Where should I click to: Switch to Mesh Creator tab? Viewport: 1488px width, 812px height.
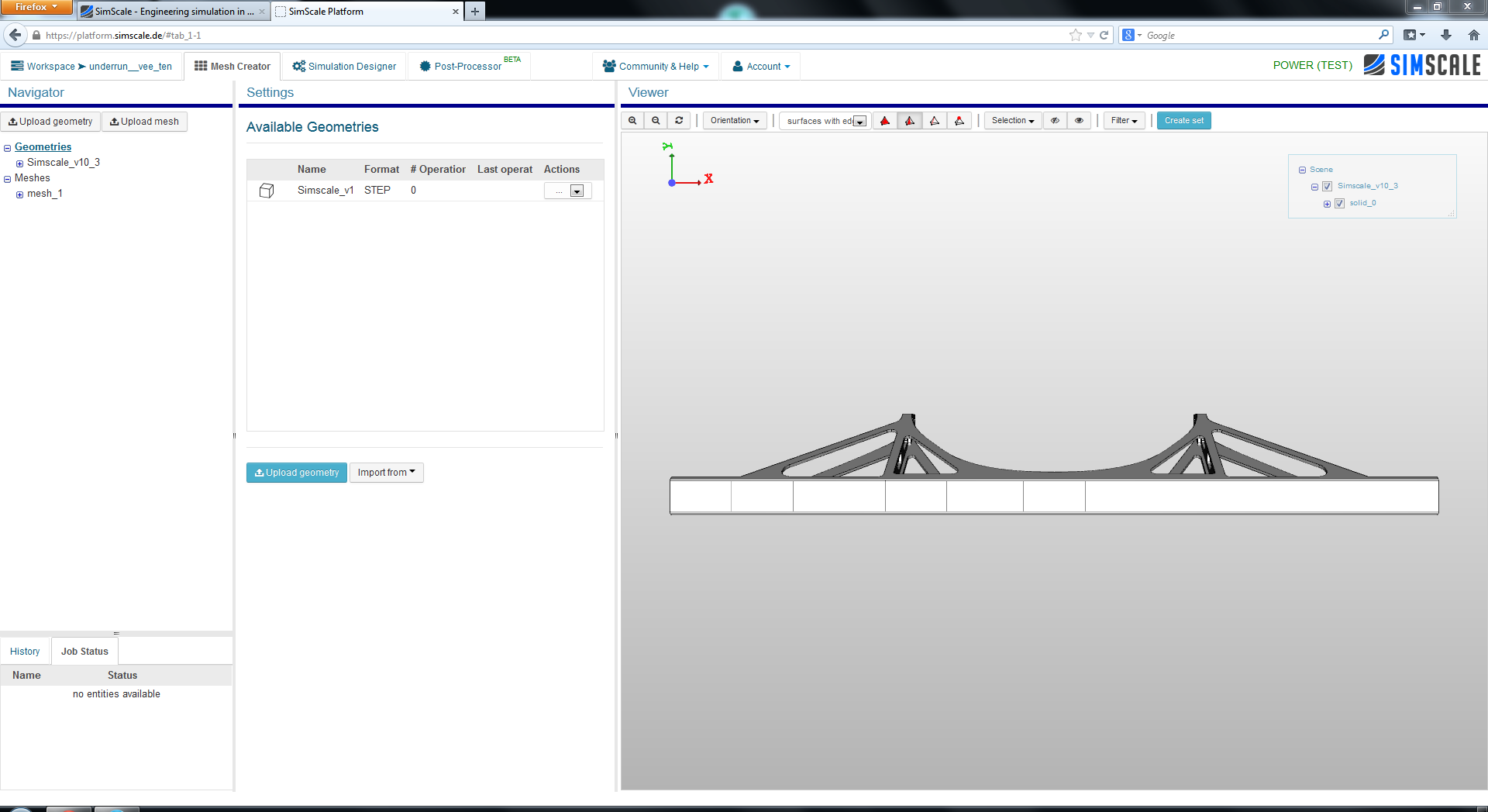(x=232, y=66)
